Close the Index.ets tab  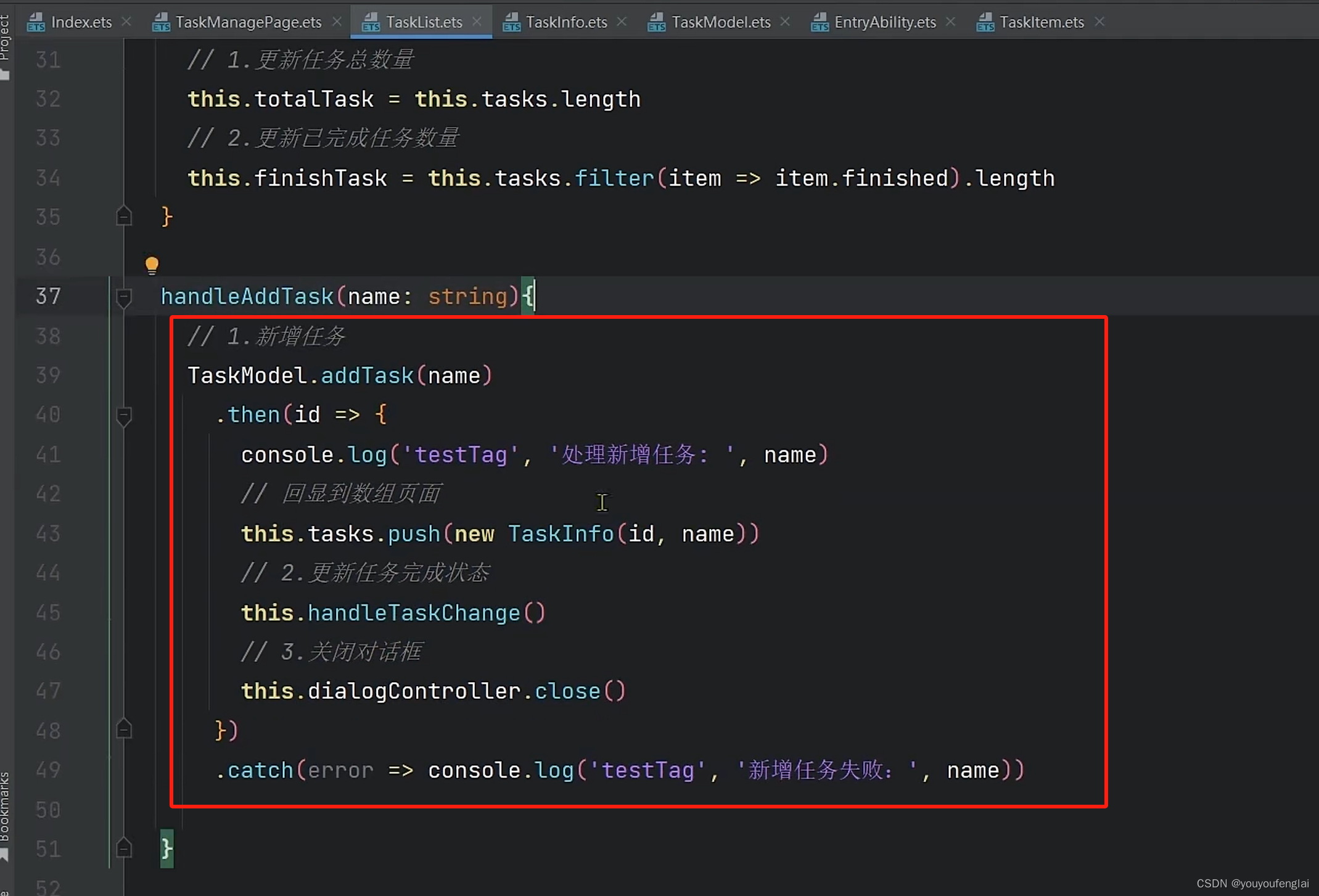click(126, 22)
